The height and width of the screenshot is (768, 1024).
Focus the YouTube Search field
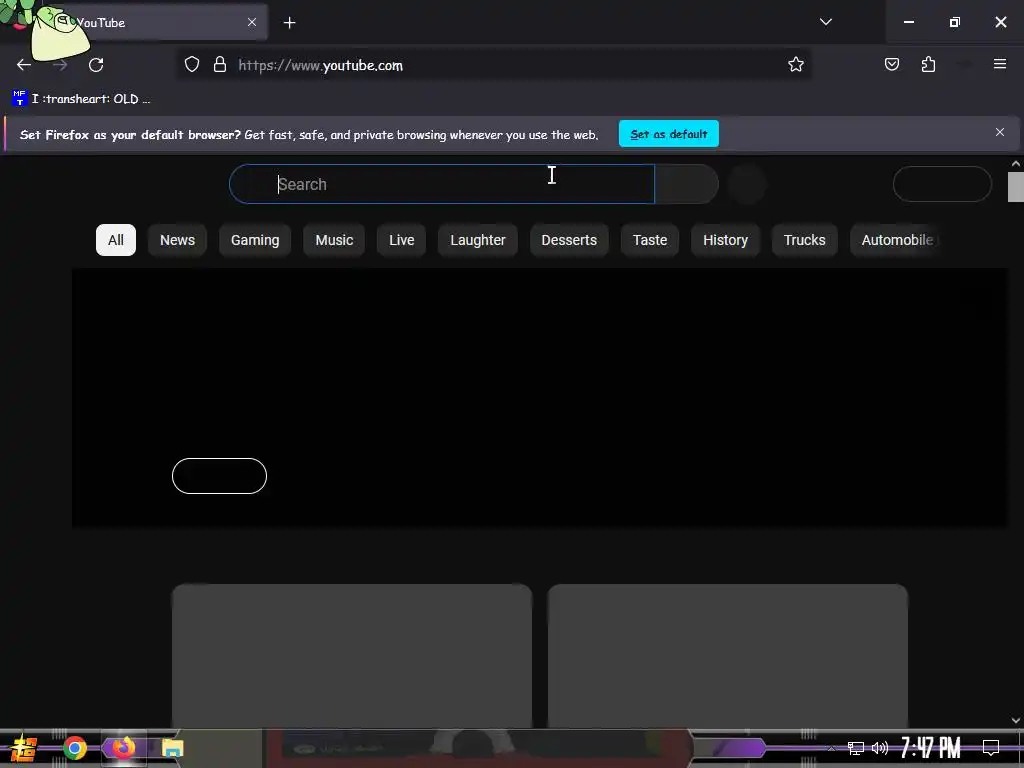441,184
